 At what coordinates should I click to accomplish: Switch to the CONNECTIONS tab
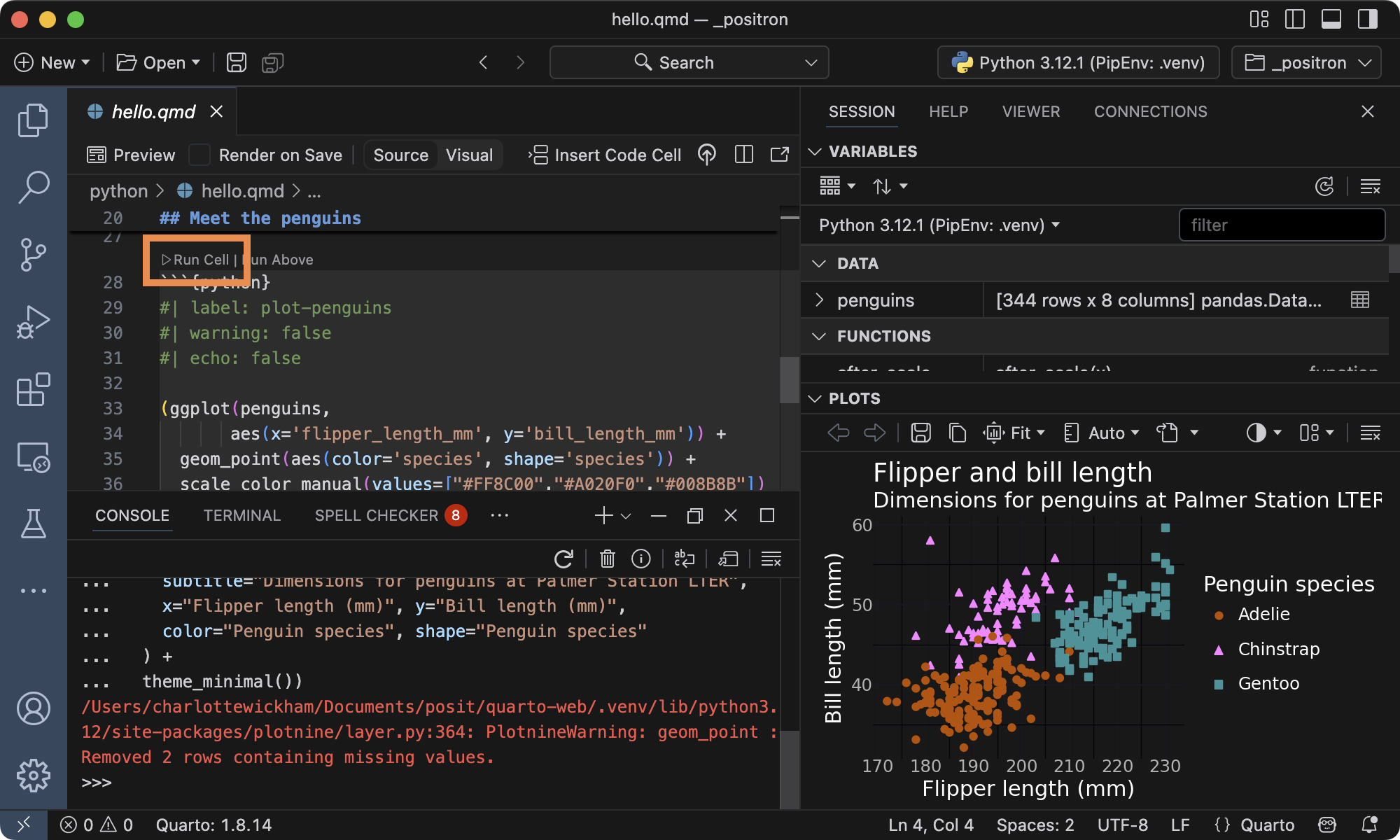point(1150,111)
